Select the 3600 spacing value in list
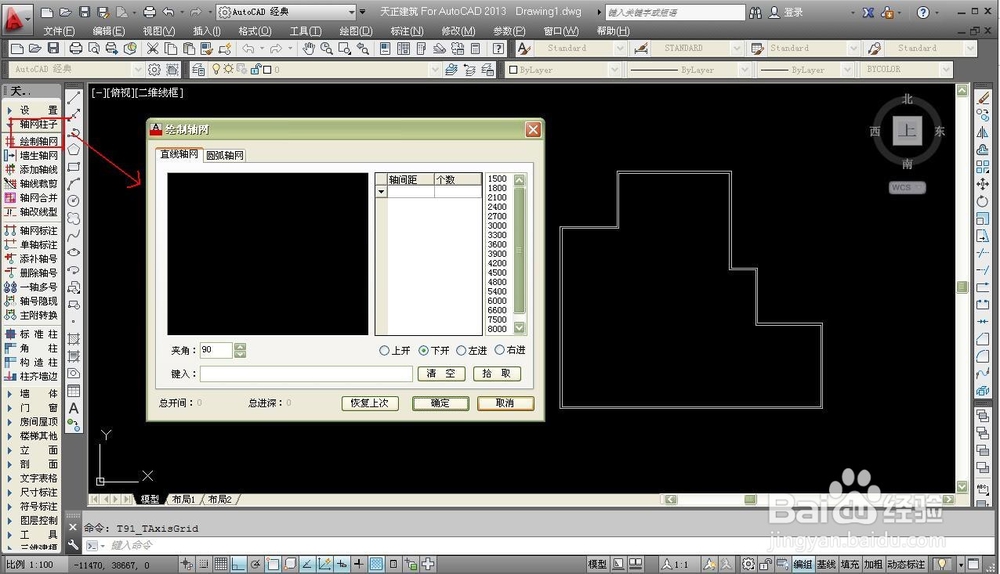 497,244
